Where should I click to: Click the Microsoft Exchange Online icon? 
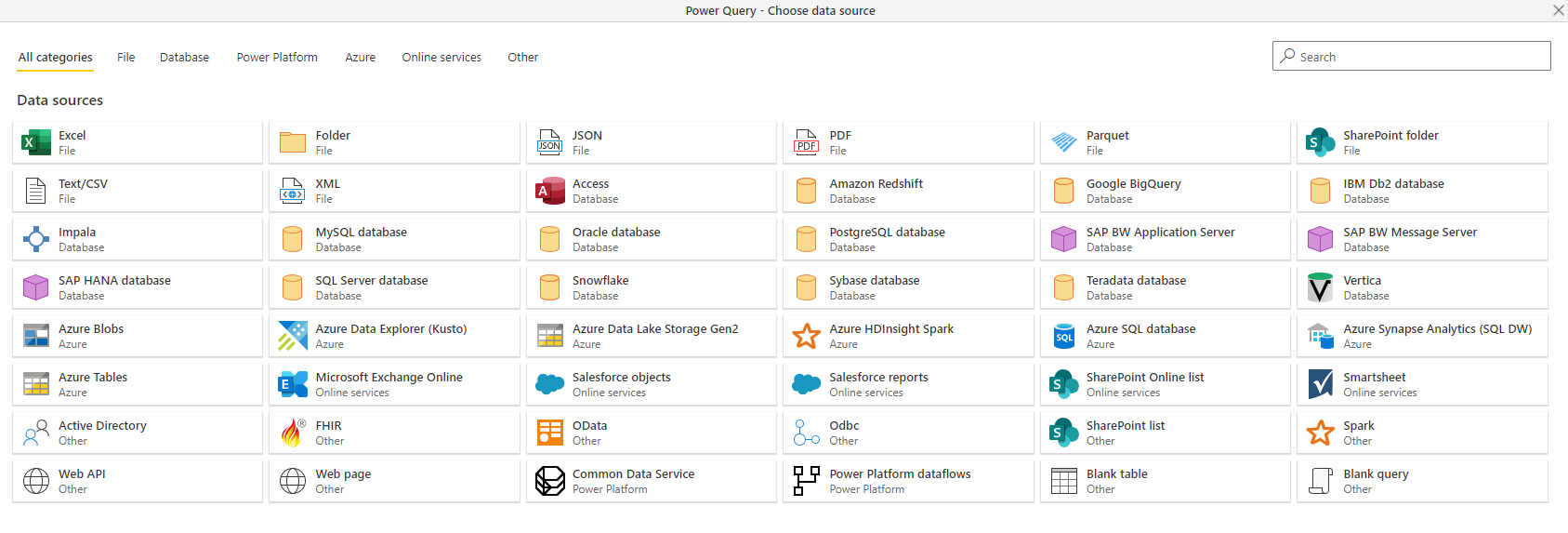[293, 384]
